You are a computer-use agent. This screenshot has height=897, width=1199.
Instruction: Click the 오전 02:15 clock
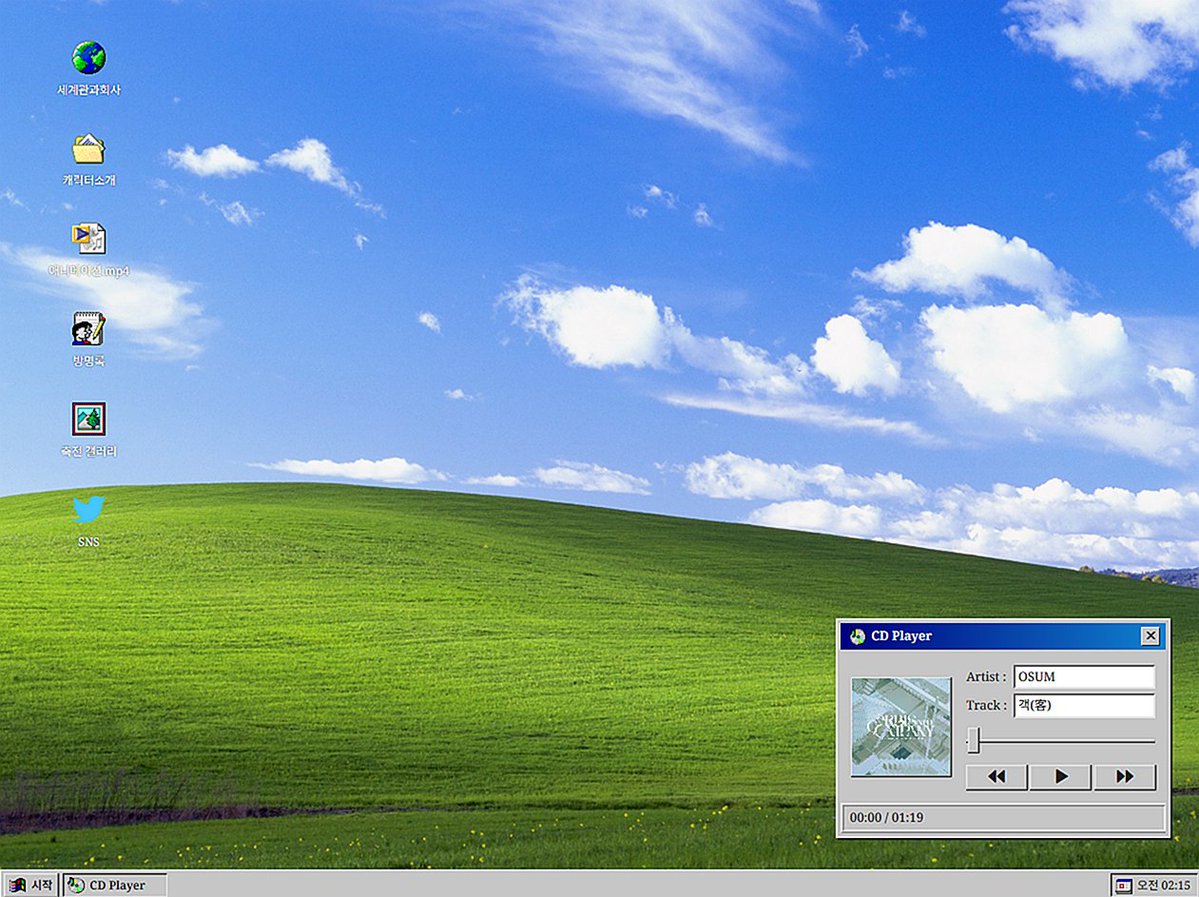click(x=1164, y=886)
